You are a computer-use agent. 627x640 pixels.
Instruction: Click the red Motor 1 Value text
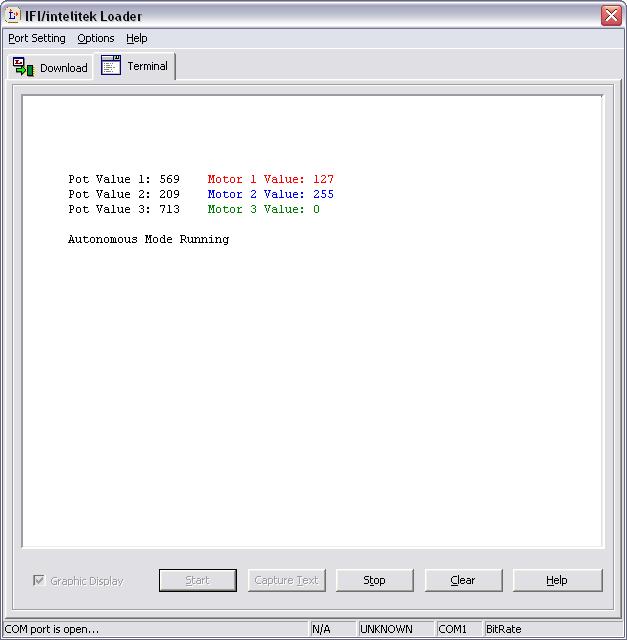[x=270, y=180]
